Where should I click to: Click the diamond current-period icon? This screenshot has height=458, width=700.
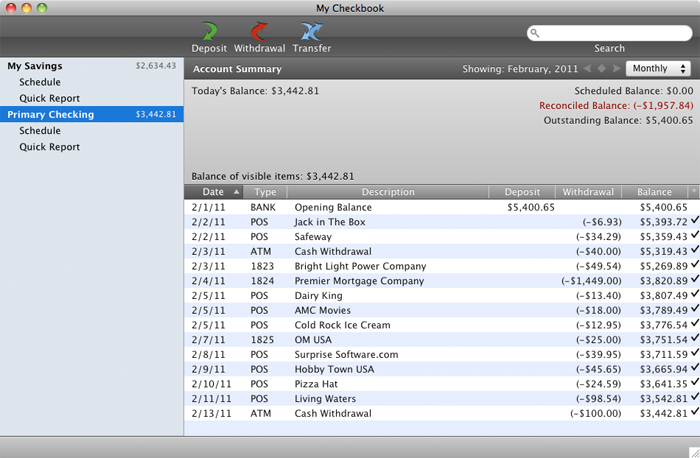(601, 69)
